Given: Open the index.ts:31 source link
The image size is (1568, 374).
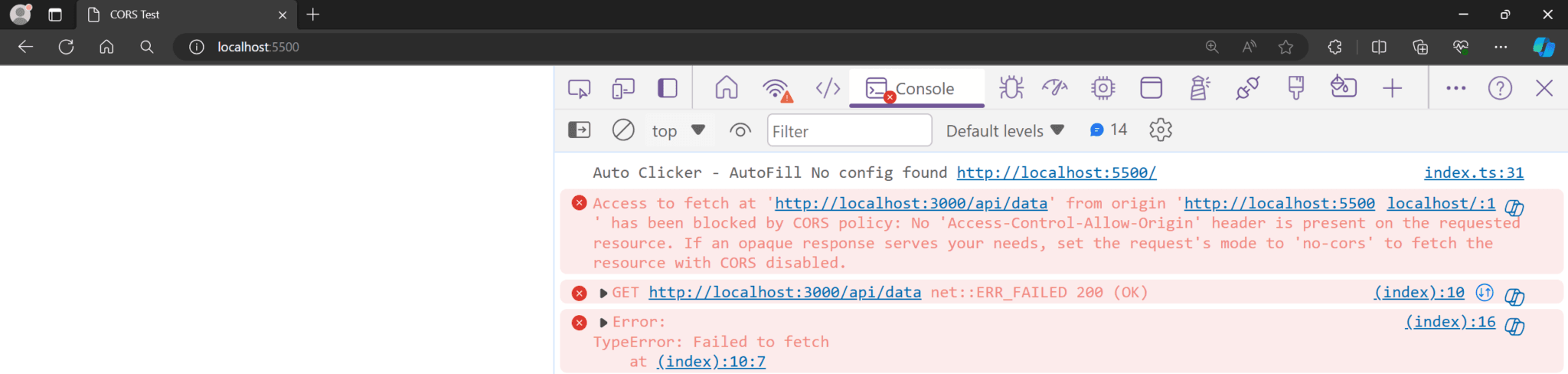Looking at the screenshot, I should (1473, 173).
